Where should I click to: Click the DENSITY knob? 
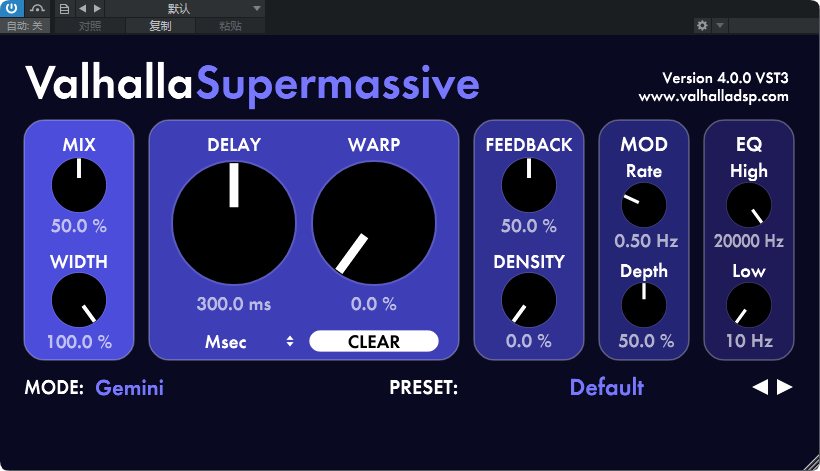[529, 300]
